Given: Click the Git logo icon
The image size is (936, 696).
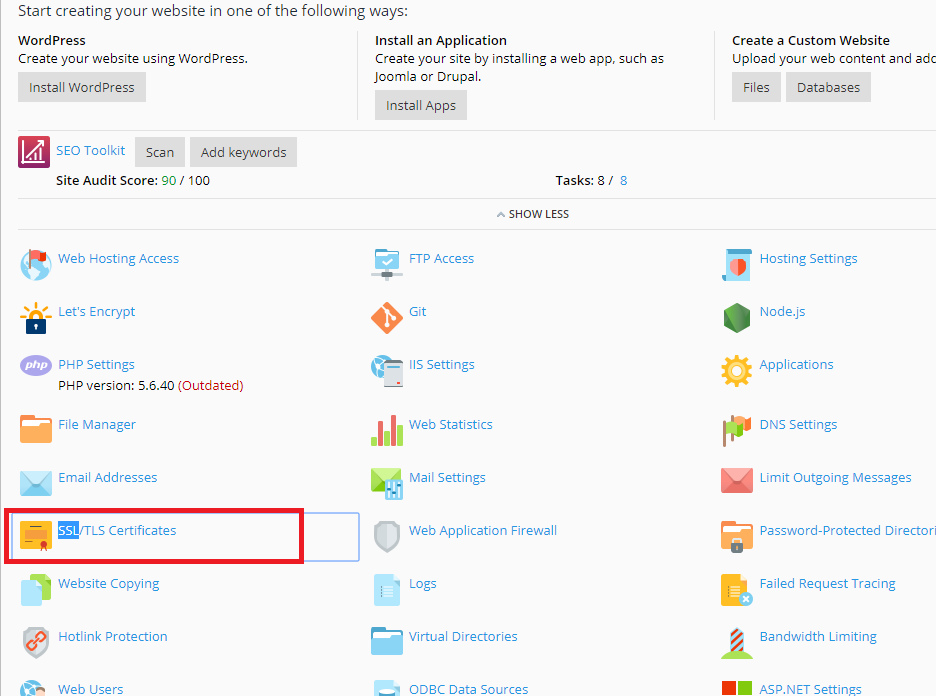Looking at the screenshot, I should coord(386,318).
